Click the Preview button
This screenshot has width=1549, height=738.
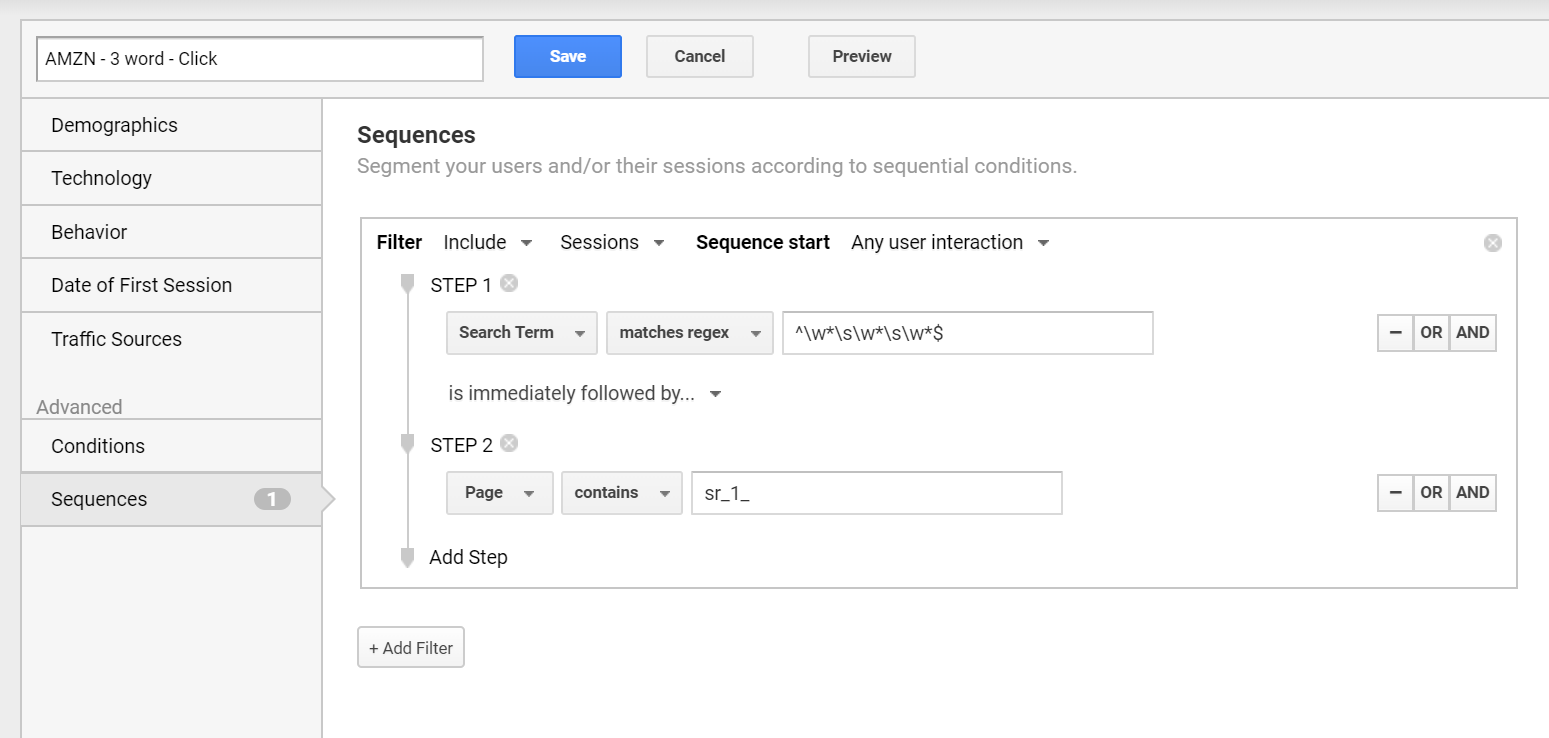[861, 57]
